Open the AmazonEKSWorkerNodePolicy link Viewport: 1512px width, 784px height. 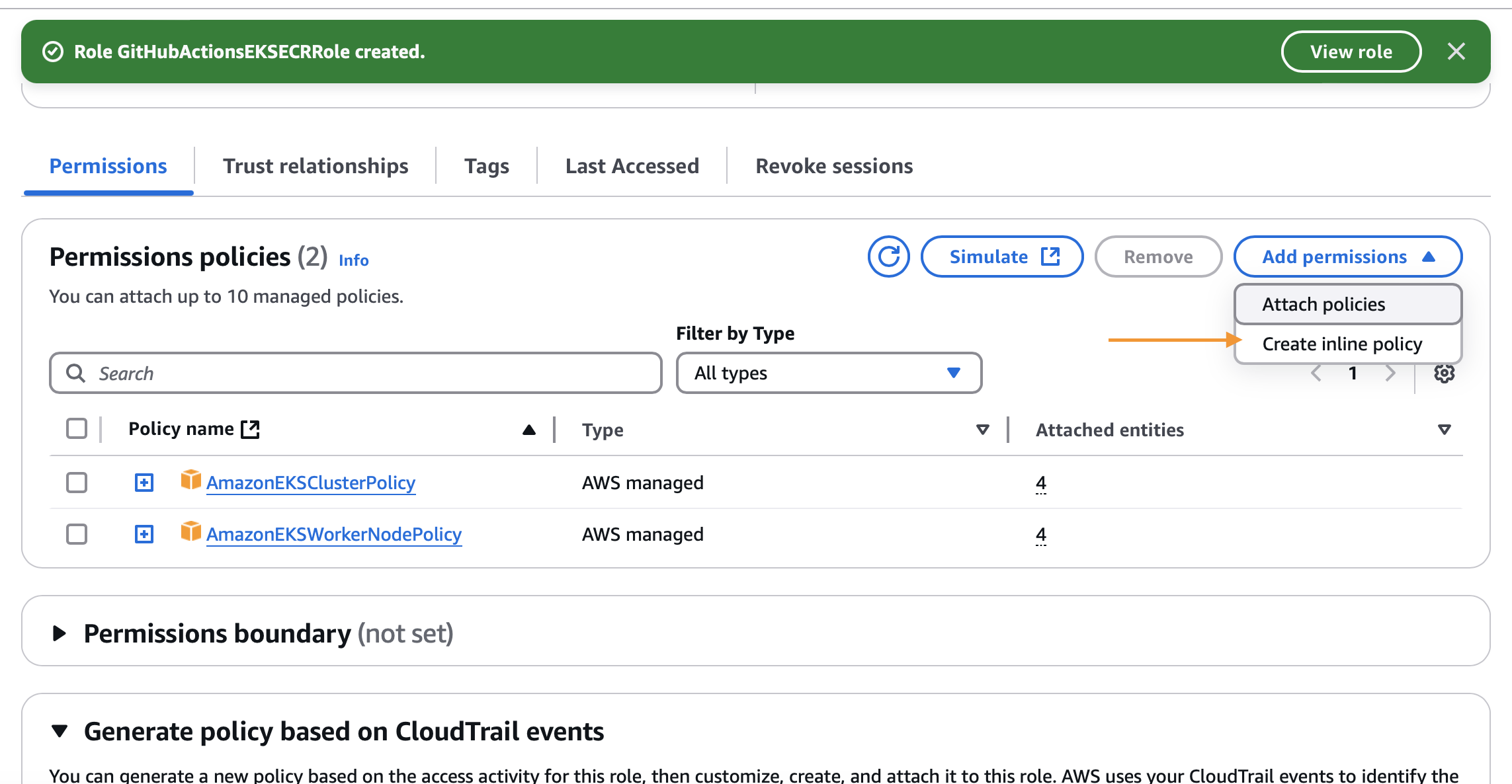(334, 535)
